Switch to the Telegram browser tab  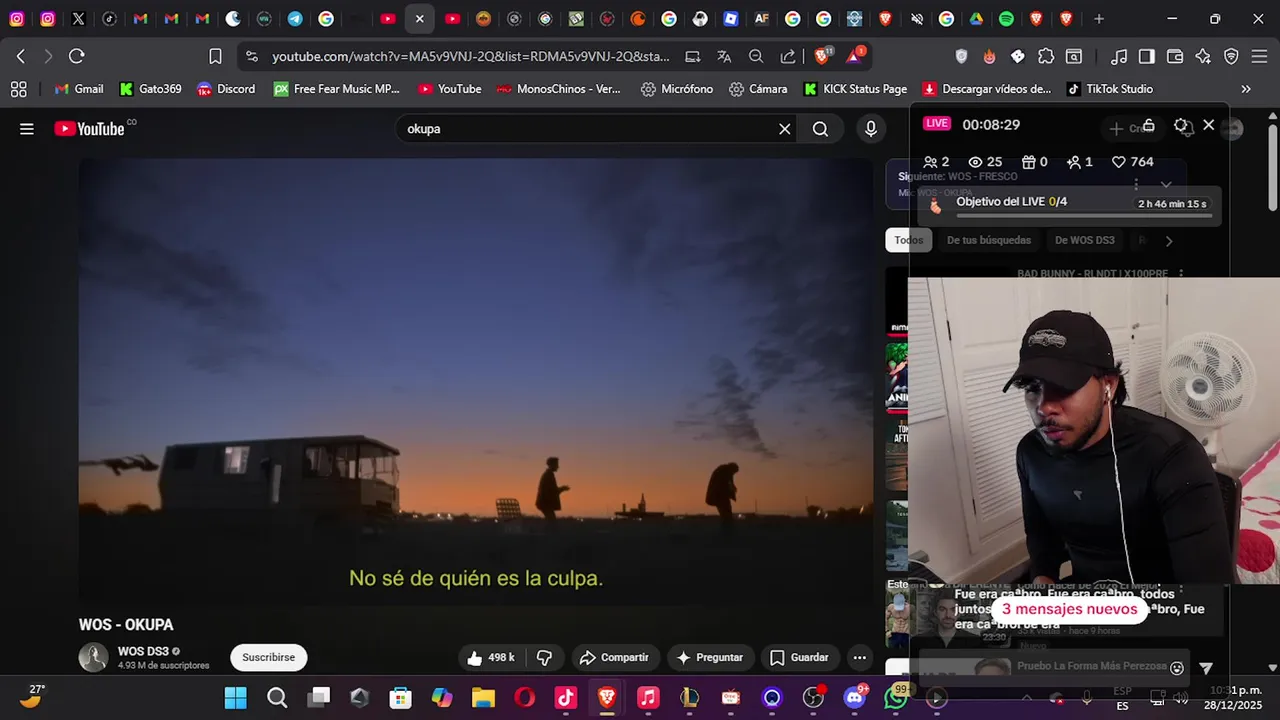(295, 19)
